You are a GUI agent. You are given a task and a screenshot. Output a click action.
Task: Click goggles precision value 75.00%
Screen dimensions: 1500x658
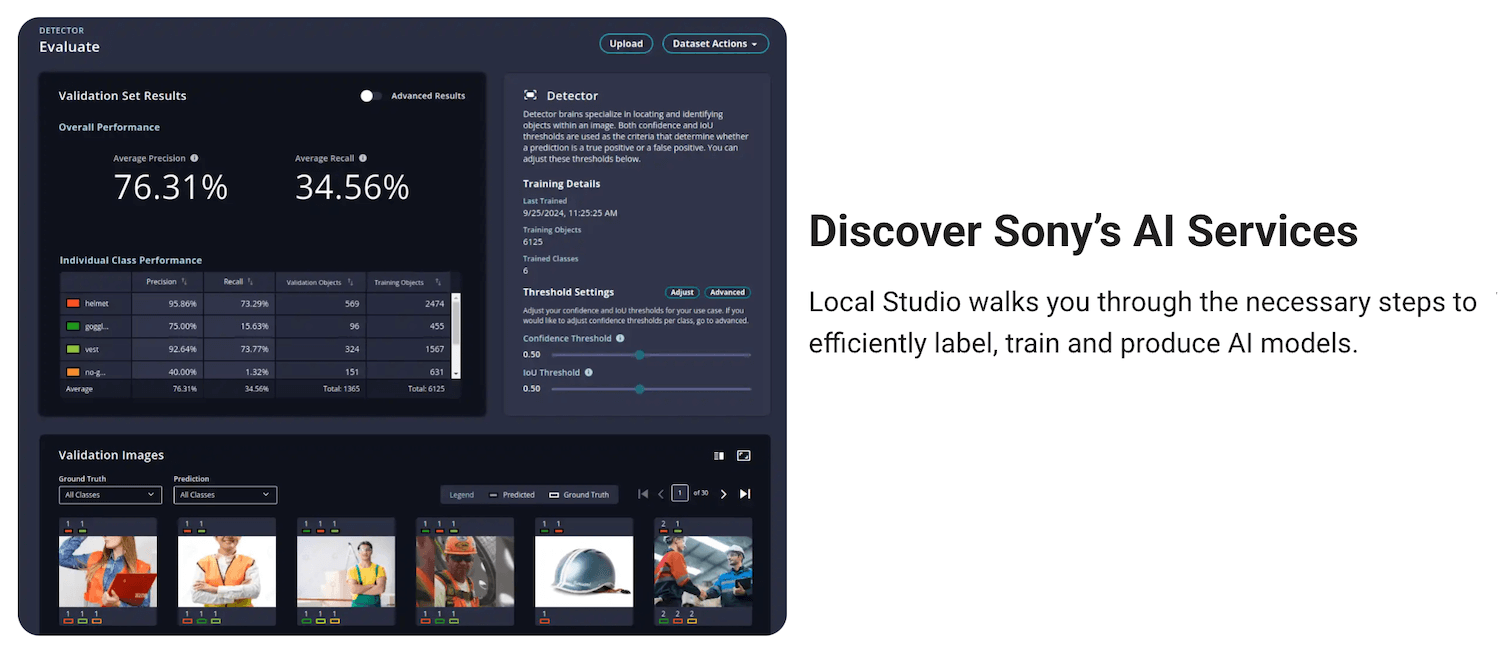(185, 326)
